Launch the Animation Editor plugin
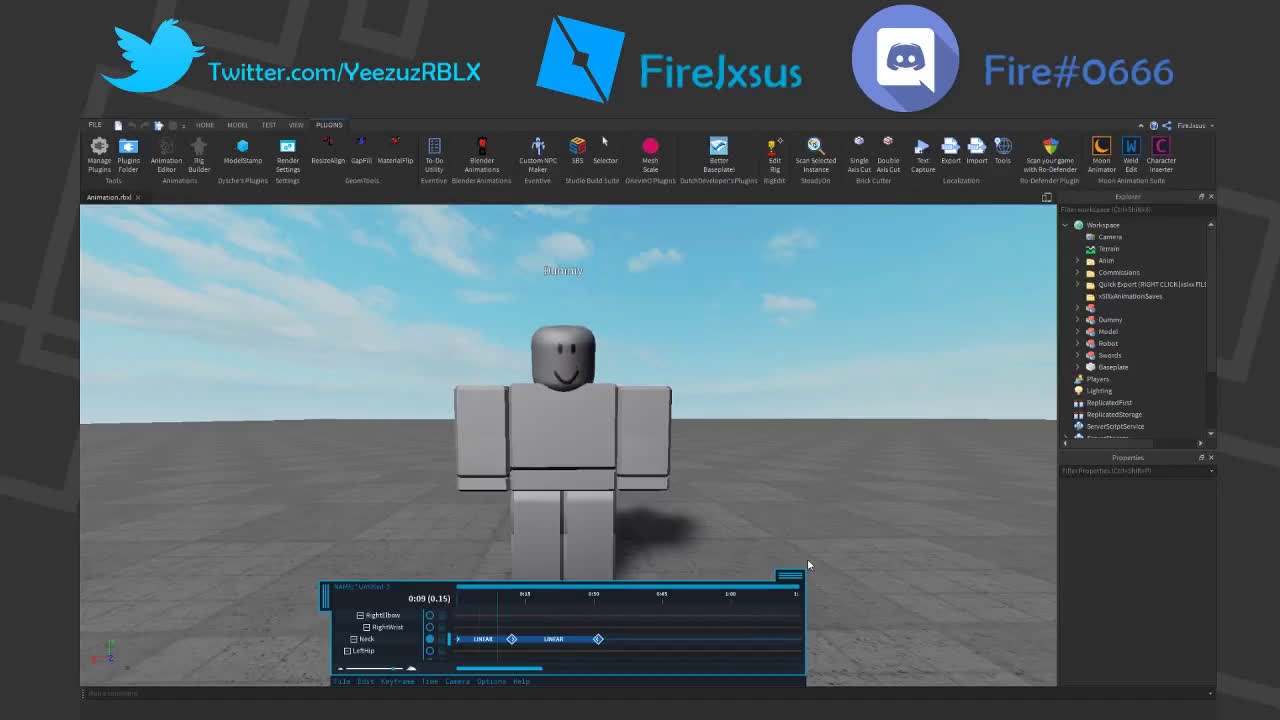This screenshot has height=720, width=1280. 166,155
